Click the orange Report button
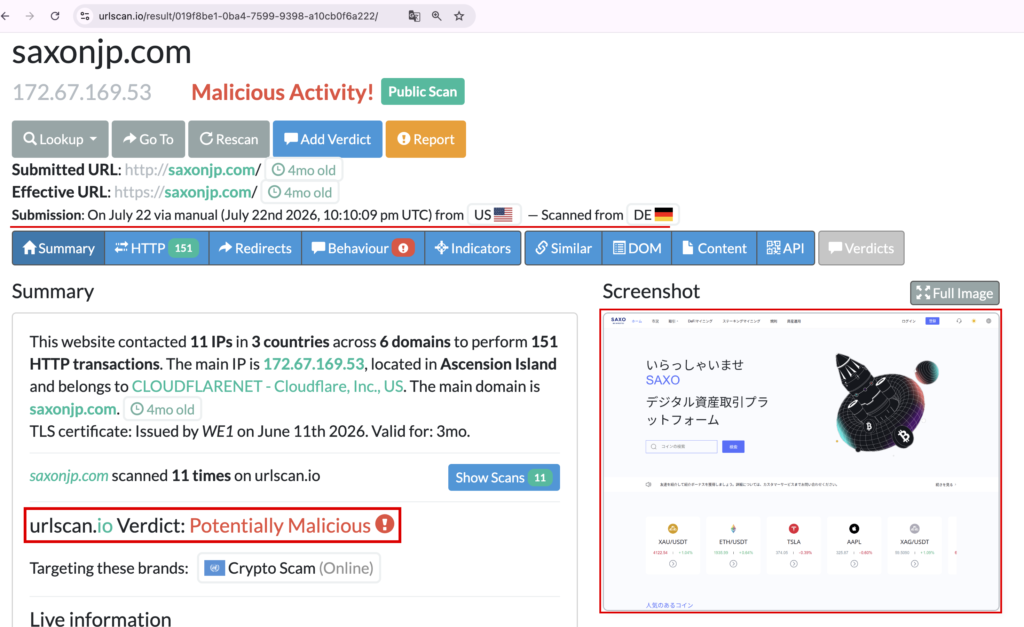This screenshot has height=627, width=1024. click(x=426, y=139)
